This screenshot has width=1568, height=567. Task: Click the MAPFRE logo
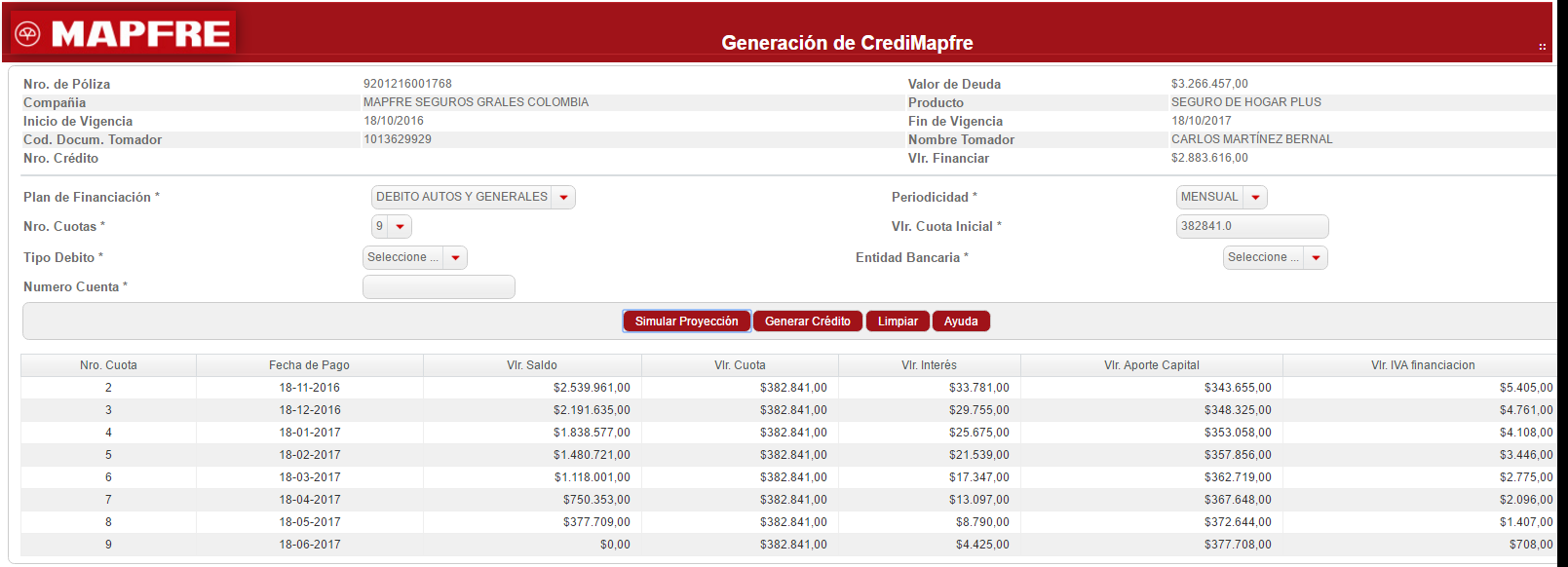[123, 34]
